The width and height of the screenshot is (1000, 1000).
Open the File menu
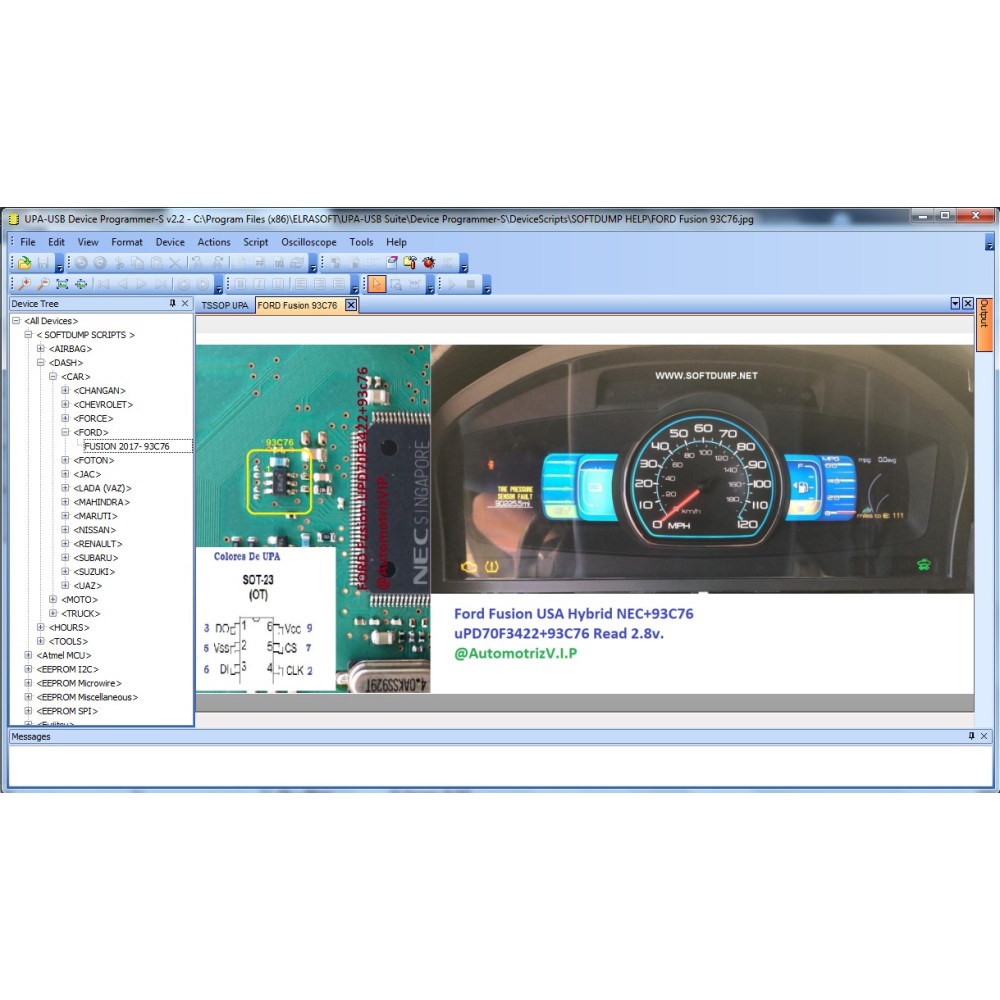point(28,242)
